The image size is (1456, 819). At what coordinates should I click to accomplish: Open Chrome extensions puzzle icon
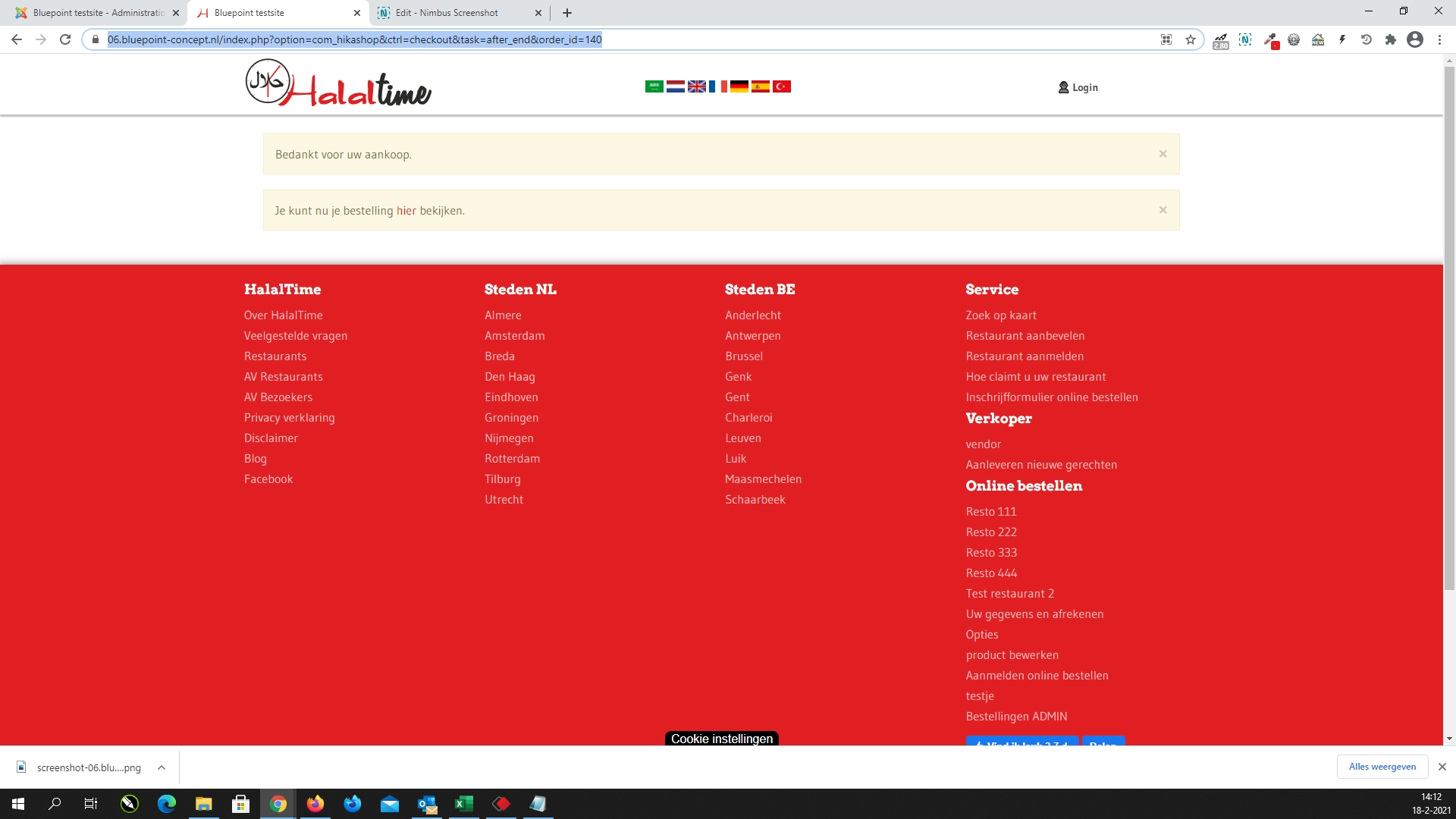pyautogui.click(x=1390, y=39)
